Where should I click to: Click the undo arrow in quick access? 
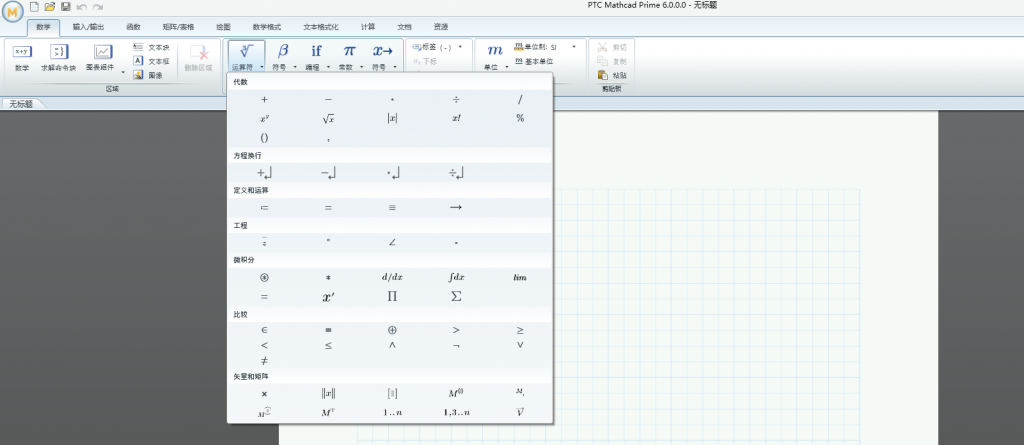pyautogui.click(x=82, y=7)
